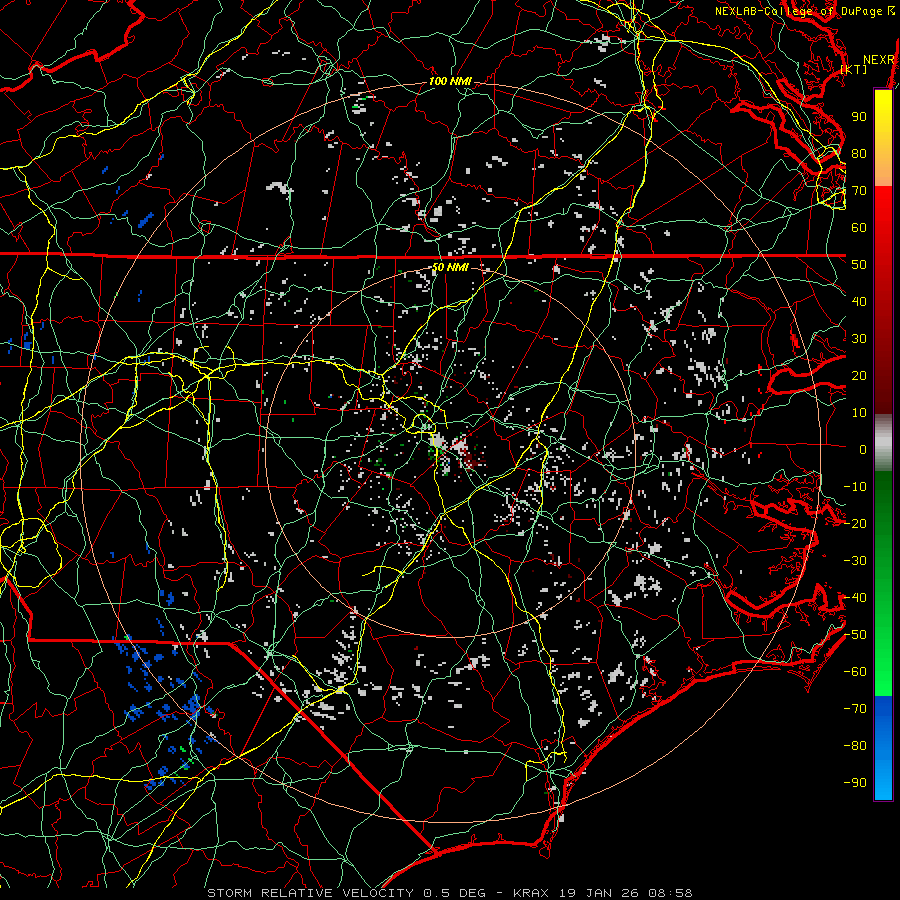900x900 pixels.
Task: Click the 70 value on the velocity scale
Action: (x=859, y=191)
